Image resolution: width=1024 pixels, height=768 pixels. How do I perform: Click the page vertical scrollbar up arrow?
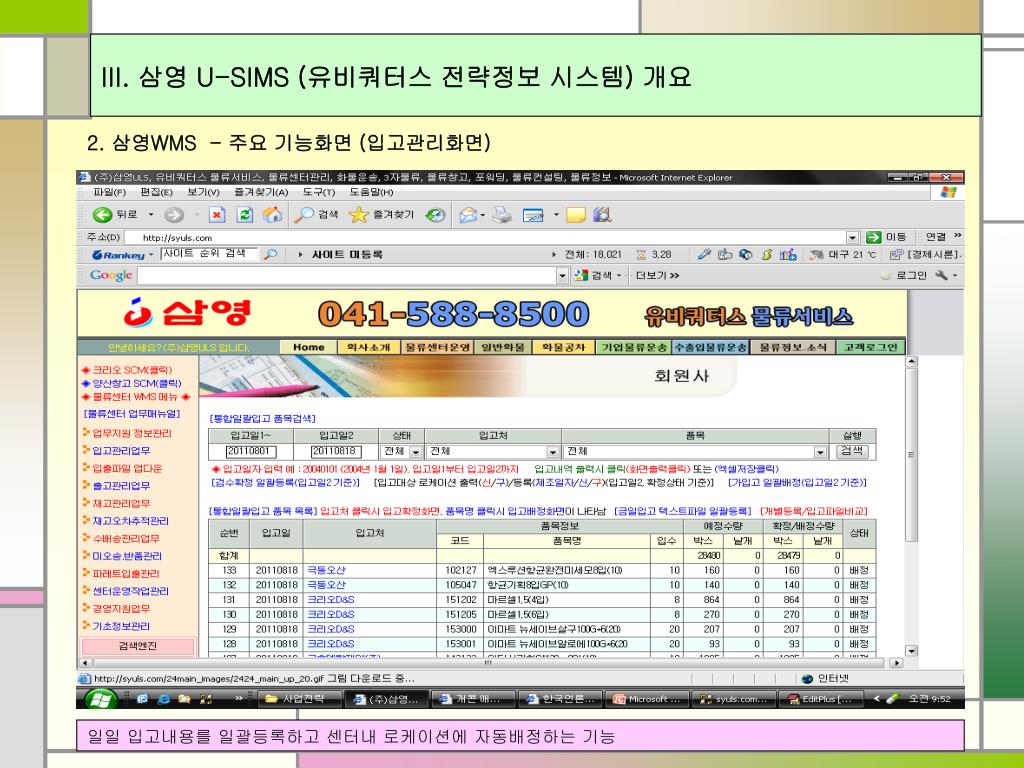tap(912, 361)
